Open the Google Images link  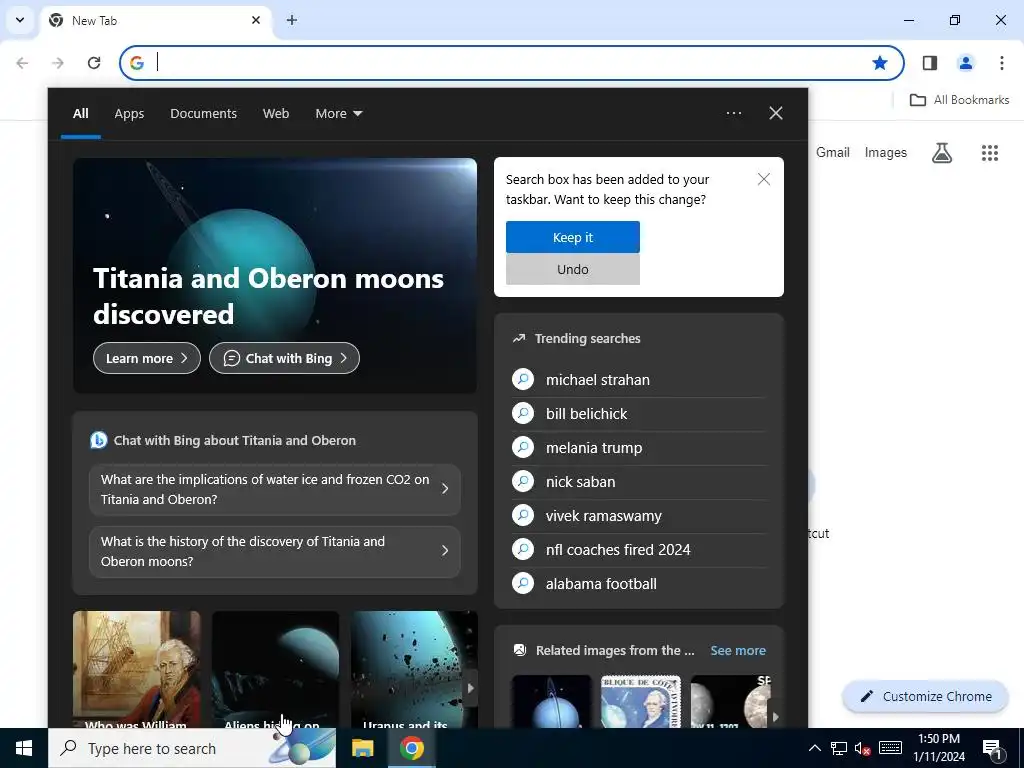[886, 152]
